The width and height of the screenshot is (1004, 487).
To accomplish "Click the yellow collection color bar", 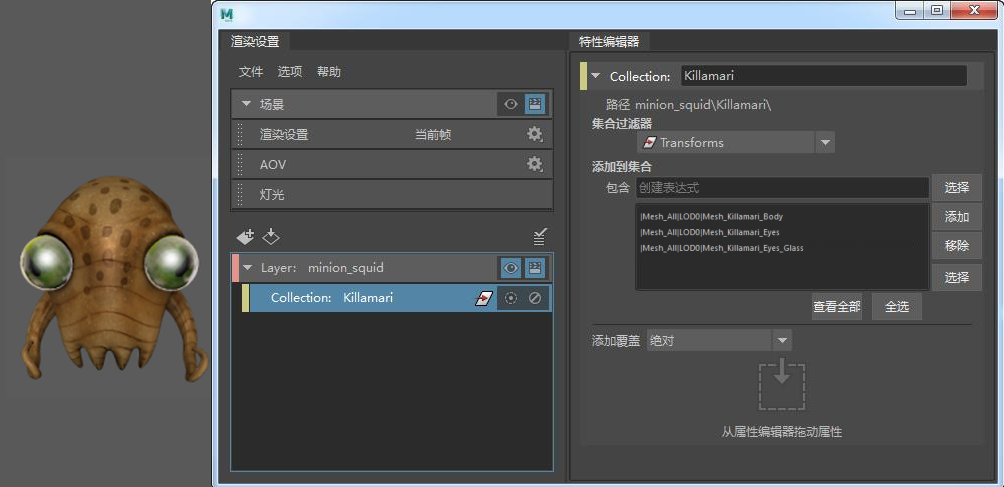I will click(246, 298).
